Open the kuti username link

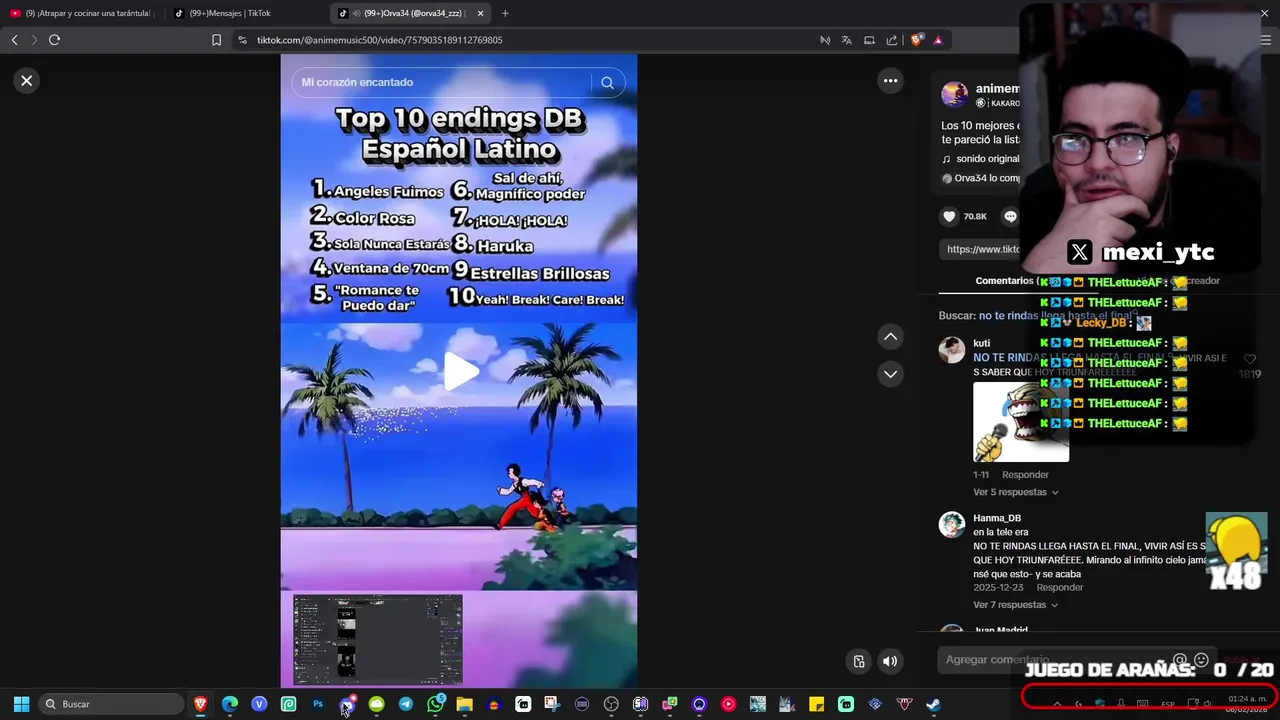981,343
